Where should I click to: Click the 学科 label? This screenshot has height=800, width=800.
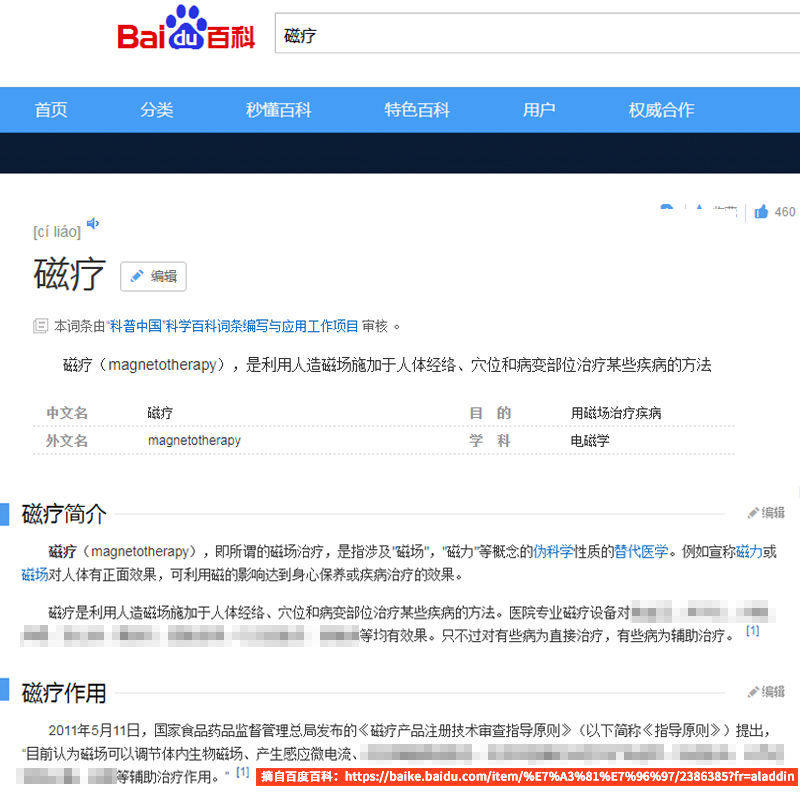(x=490, y=440)
